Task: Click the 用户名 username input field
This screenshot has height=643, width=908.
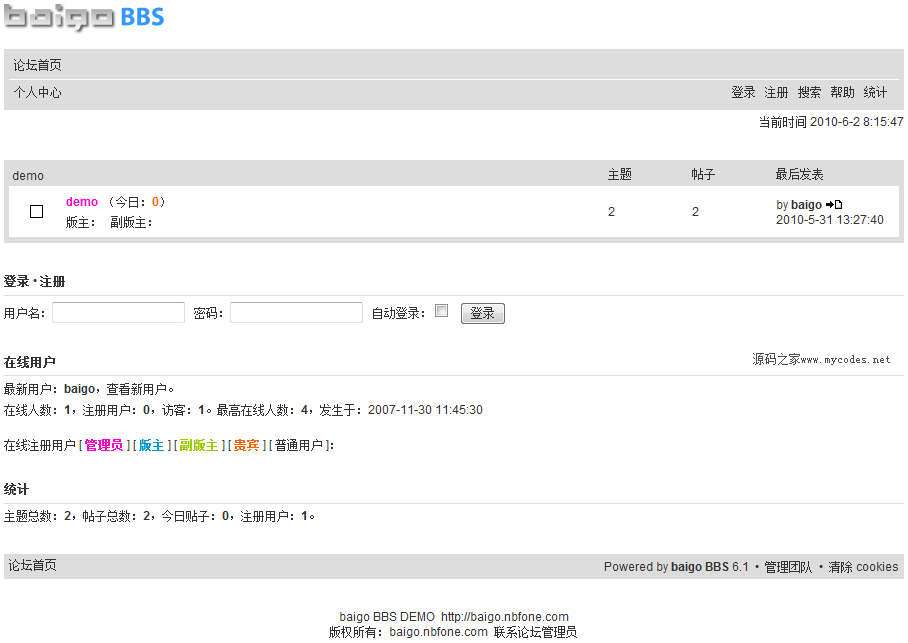Action: click(x=118, y=312)
